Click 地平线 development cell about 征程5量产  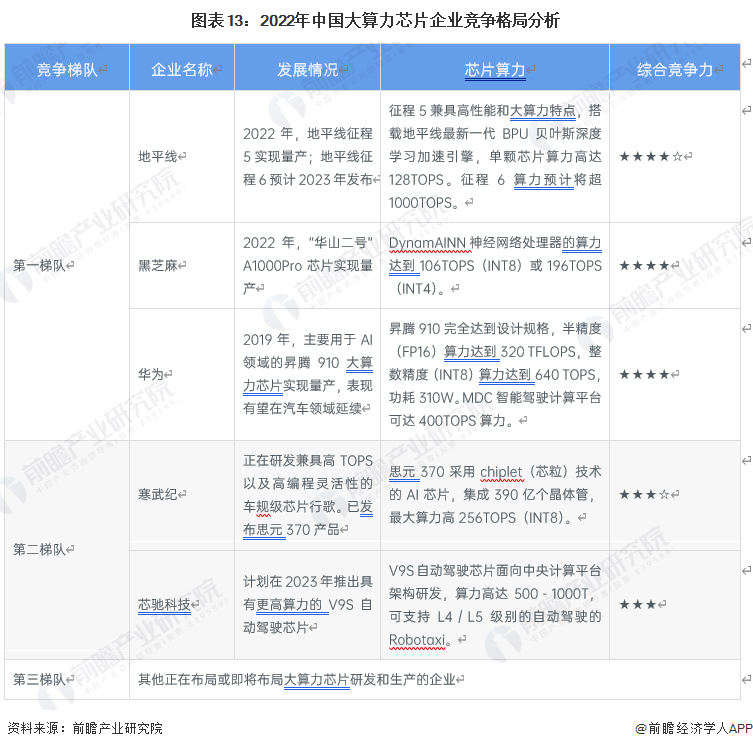[x=308, y=157]
